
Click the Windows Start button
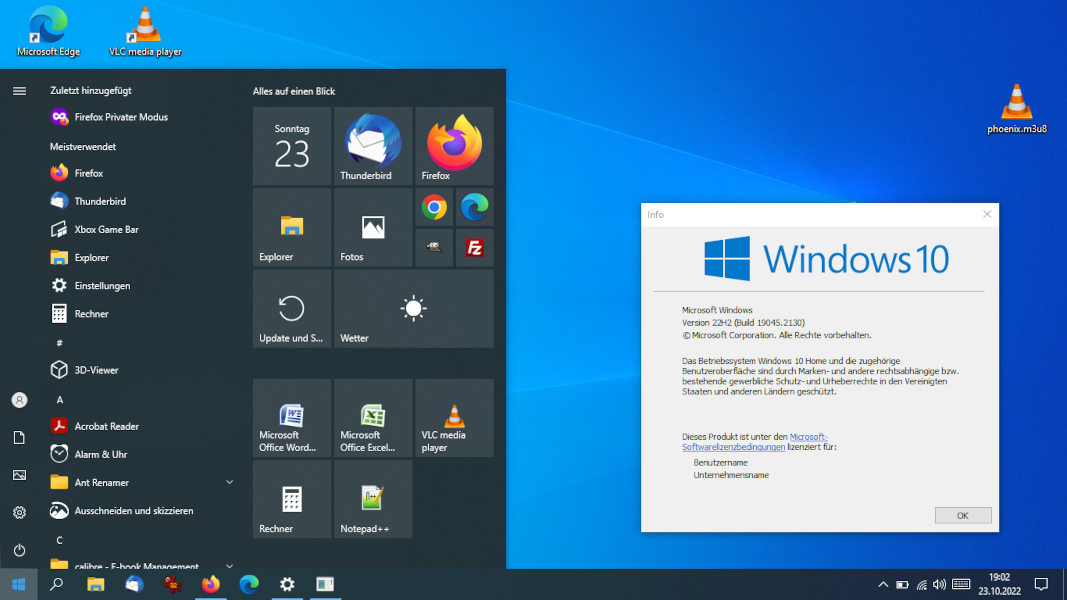[x=18, y=584]
